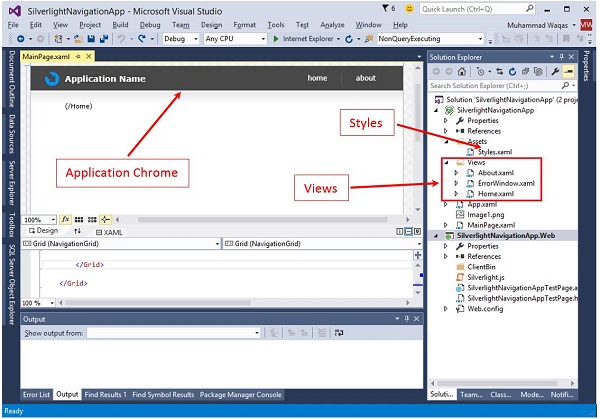Click the home link in designer

317,78
